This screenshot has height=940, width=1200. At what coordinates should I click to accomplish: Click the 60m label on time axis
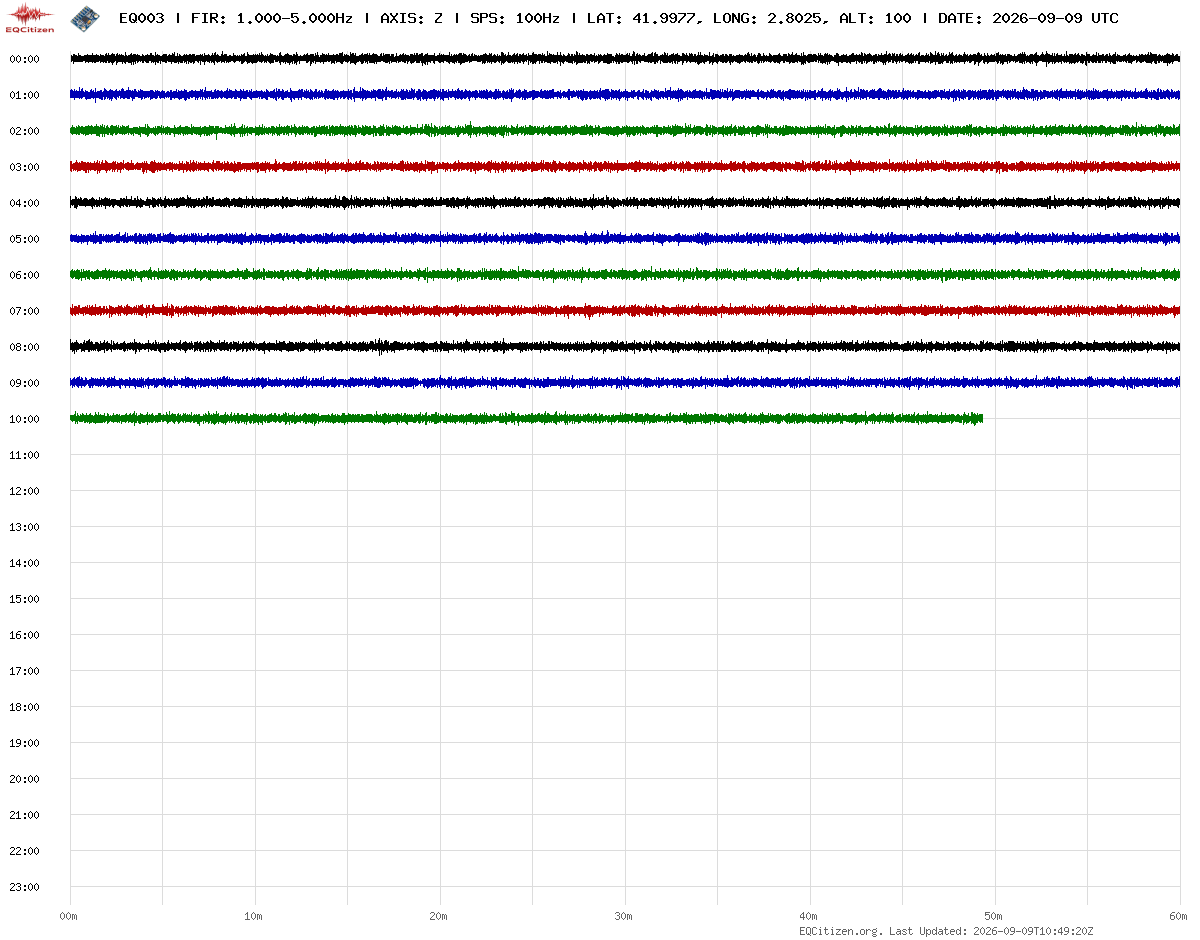pyautogui.click(x=1179, y=916)
